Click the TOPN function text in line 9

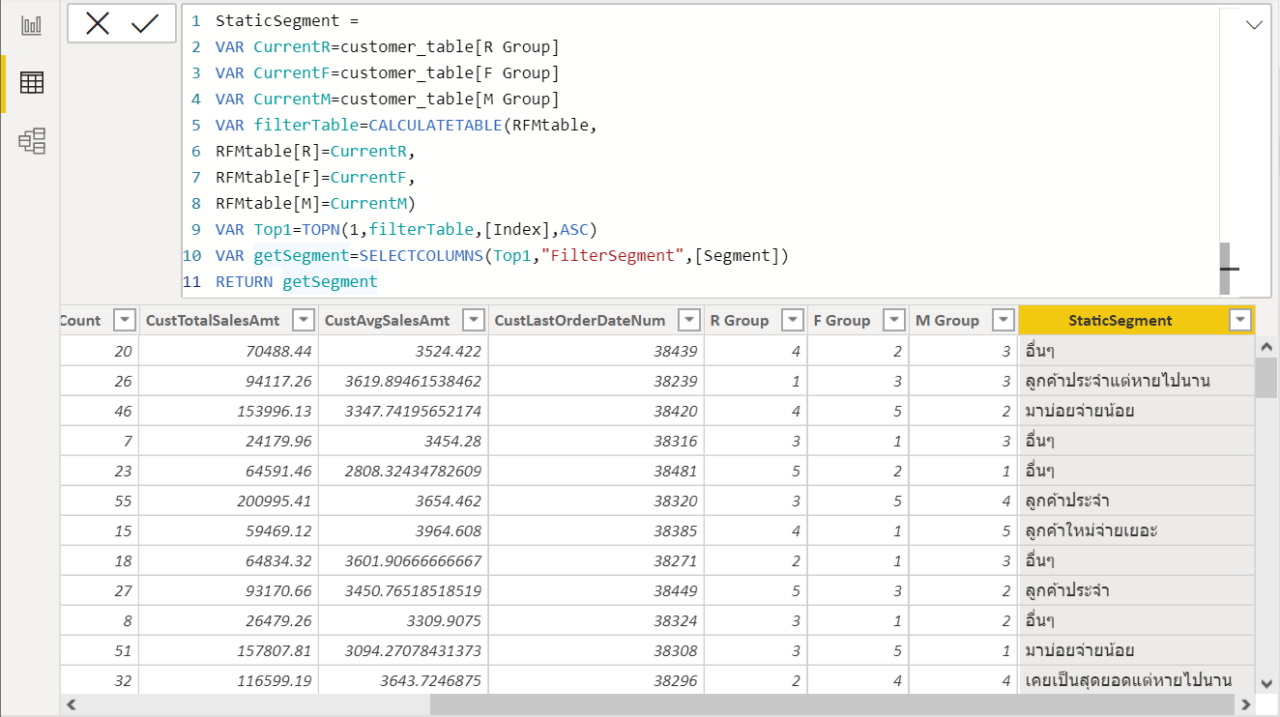point(320,229)
